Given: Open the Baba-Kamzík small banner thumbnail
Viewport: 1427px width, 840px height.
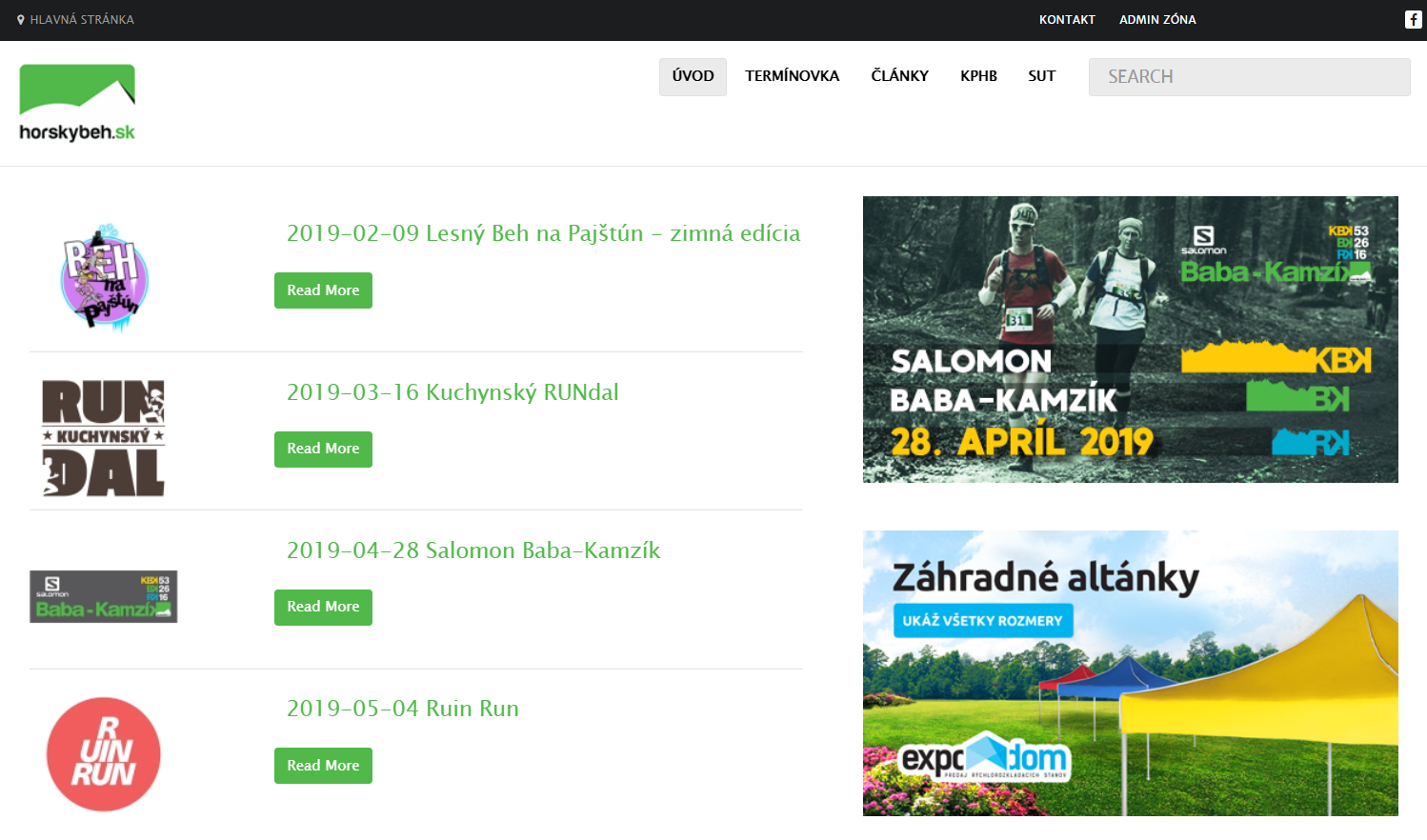Looking at the screenshot, I should 104,596.
